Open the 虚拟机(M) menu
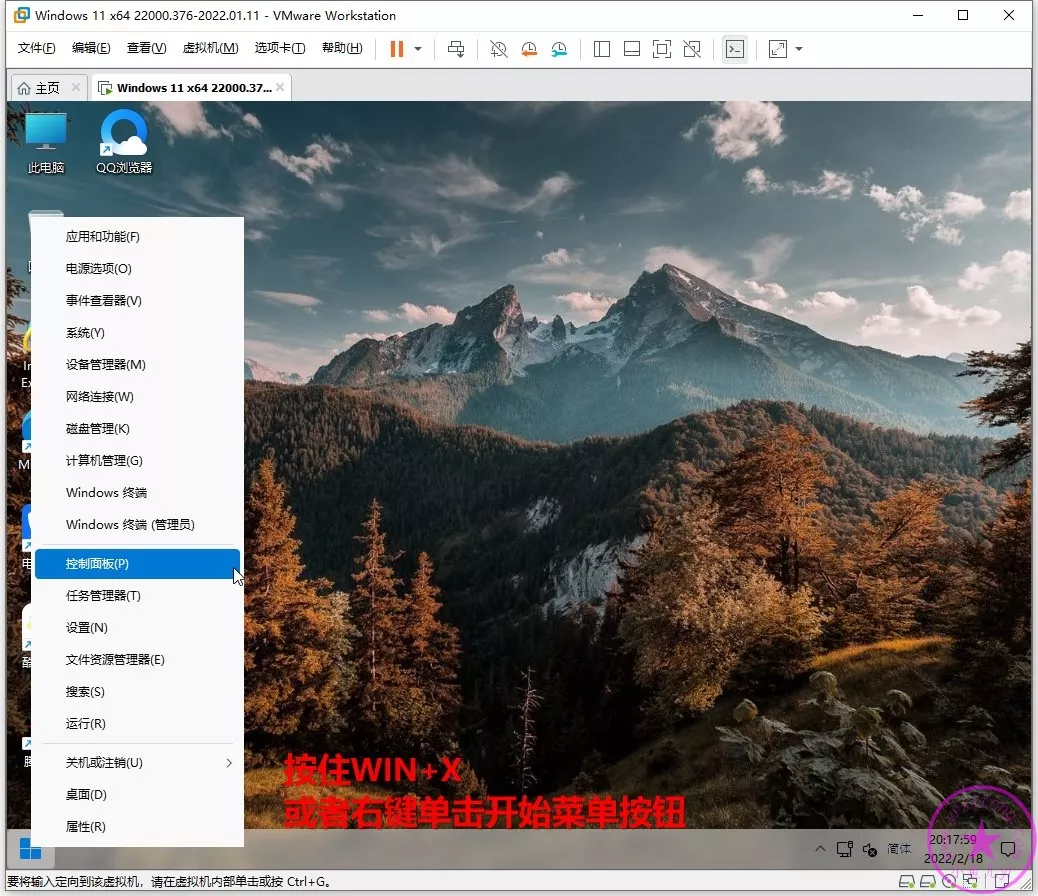The height and width of the screenshot is (896, 1038). (210, 49)
